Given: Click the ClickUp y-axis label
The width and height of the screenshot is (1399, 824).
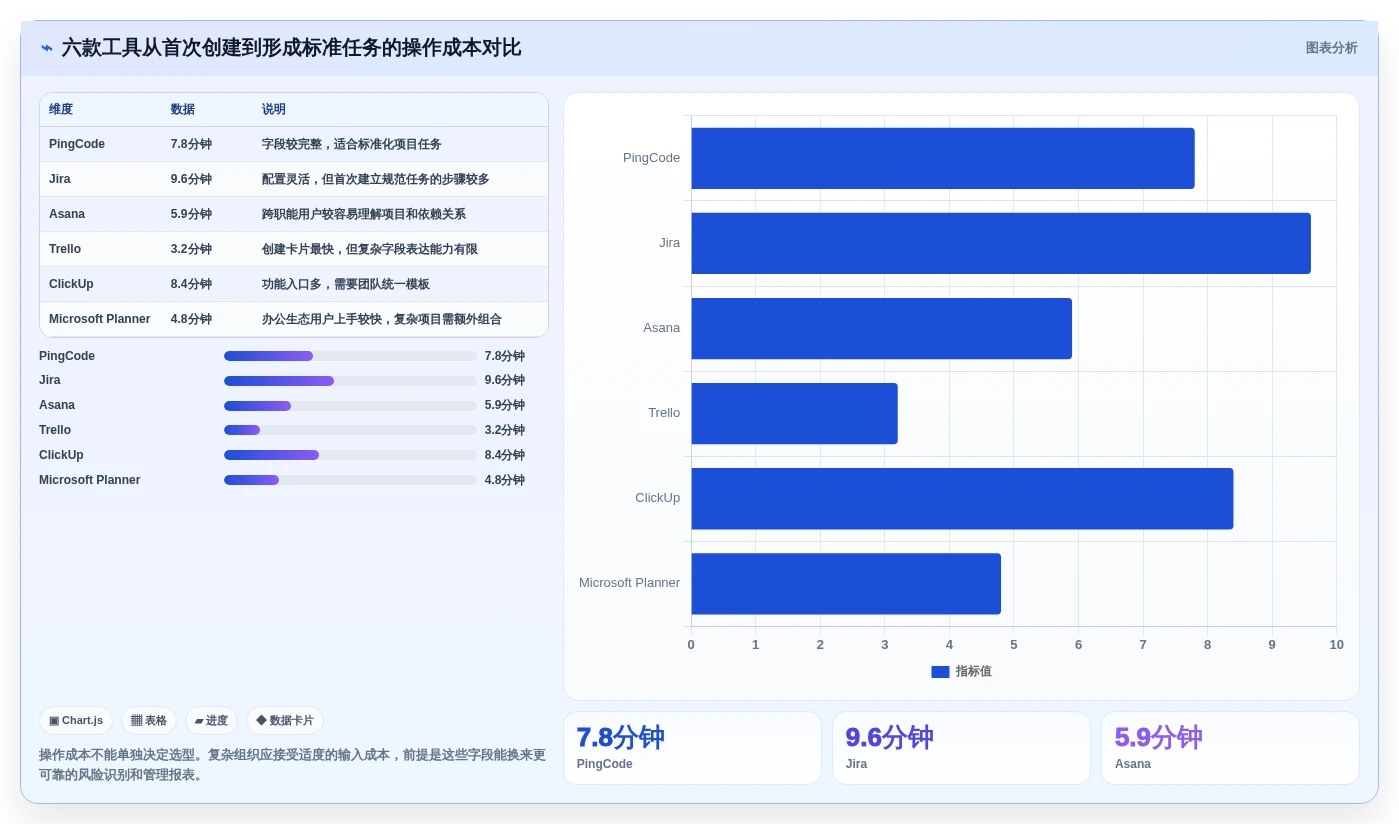Looking at the screenshot, I should pyautogui.click(x=657, y=498).
